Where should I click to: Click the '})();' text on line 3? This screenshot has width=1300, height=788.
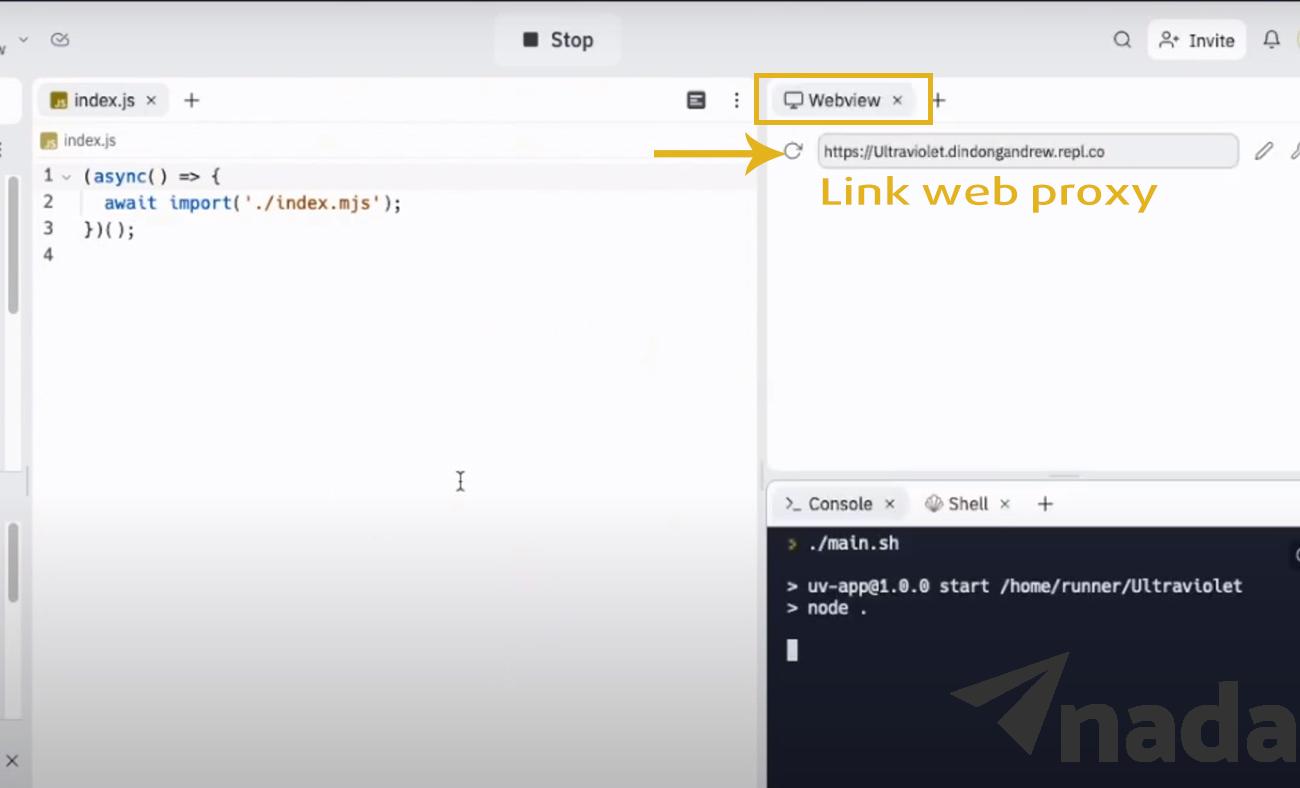[109, 230]
